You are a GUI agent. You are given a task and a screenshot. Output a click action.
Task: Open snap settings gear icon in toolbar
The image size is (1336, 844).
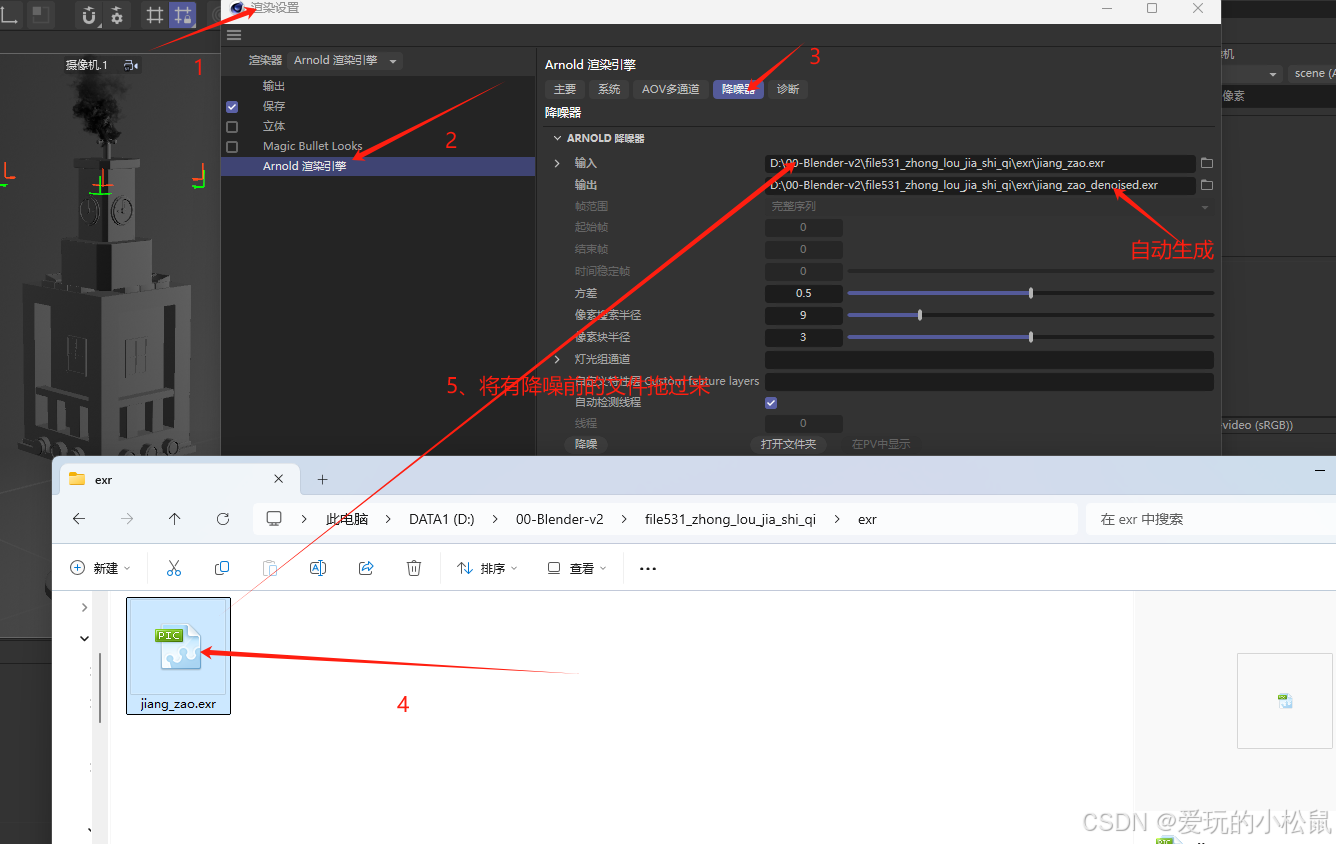point(117,15)
